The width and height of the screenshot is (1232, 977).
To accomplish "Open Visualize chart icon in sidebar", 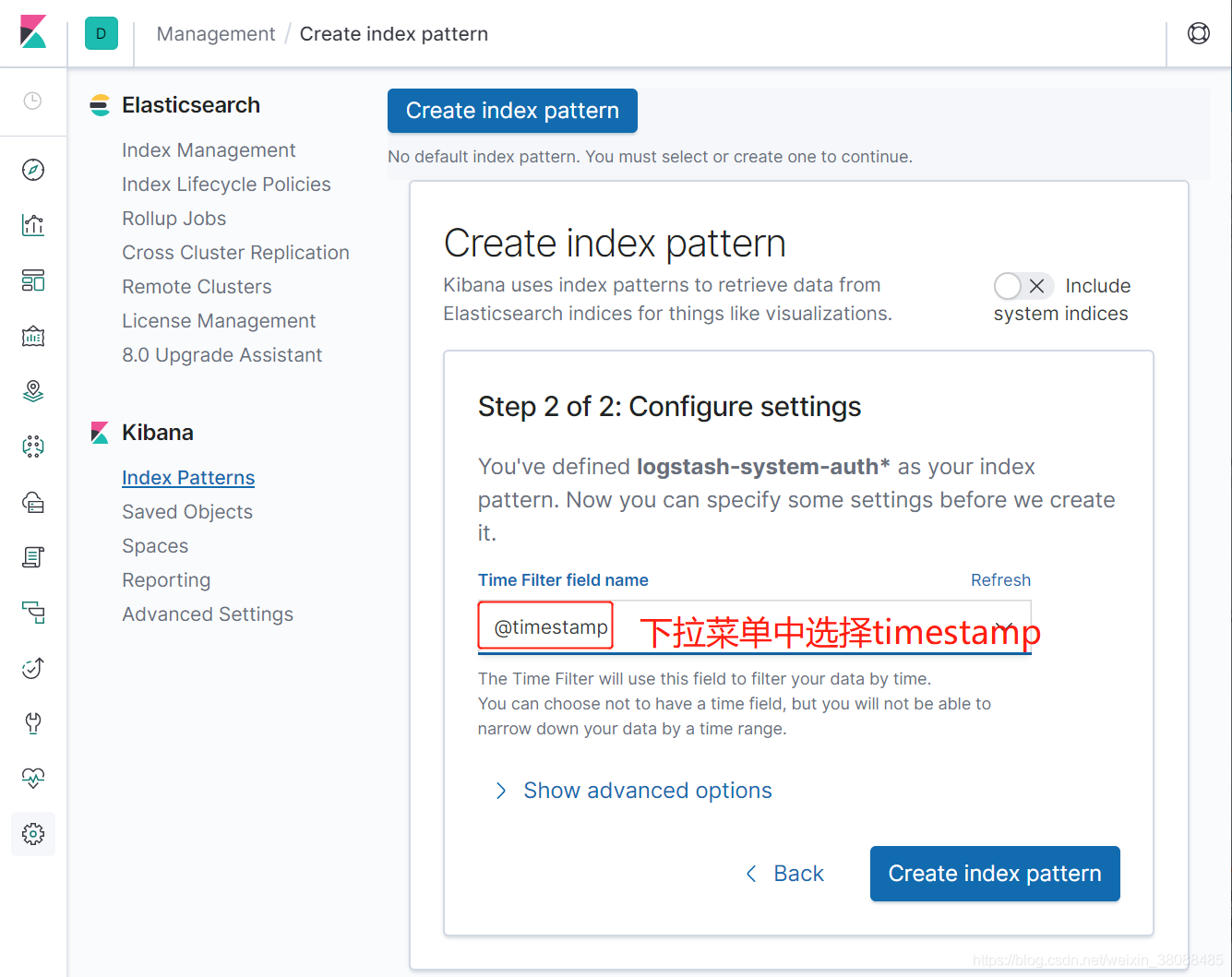I will pos(33,225).
